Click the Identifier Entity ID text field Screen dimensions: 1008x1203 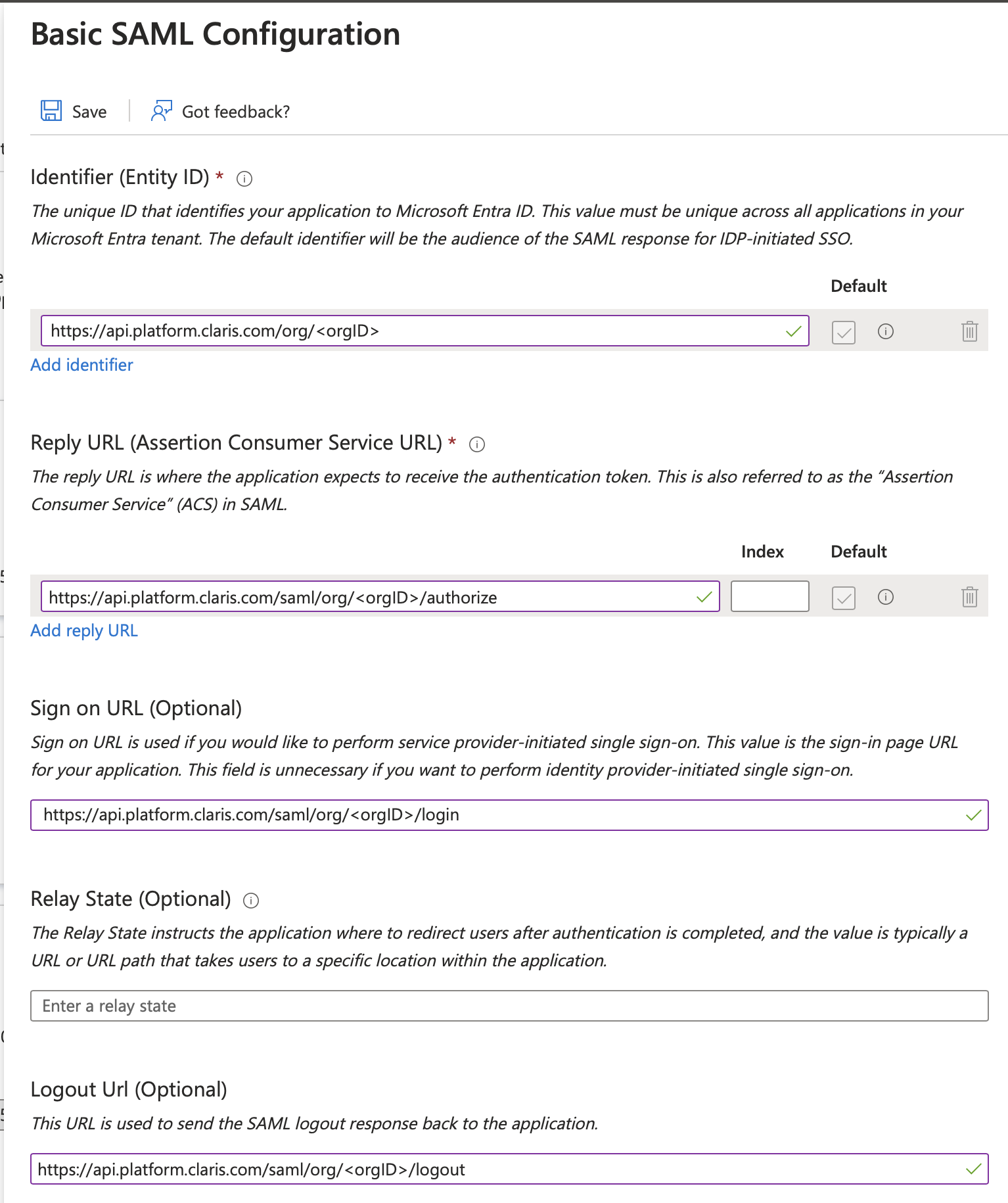click(x=414, y=331)
